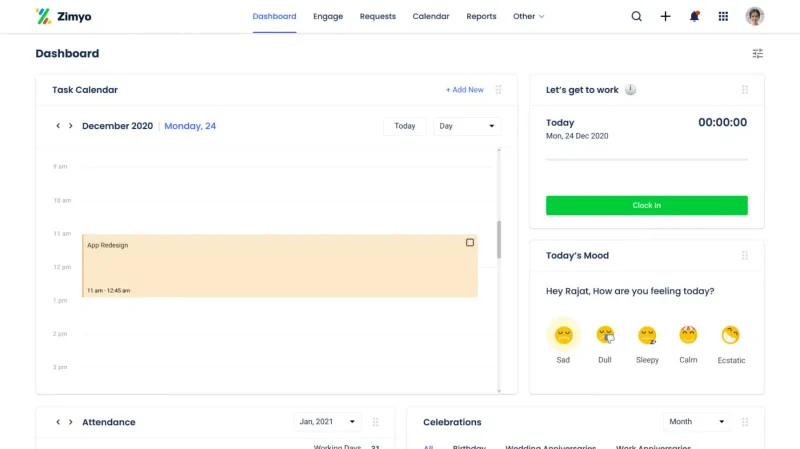This screenshot has width=800, height=449.
Task: Click the Add New task link
Action: [x=464, y=90]
